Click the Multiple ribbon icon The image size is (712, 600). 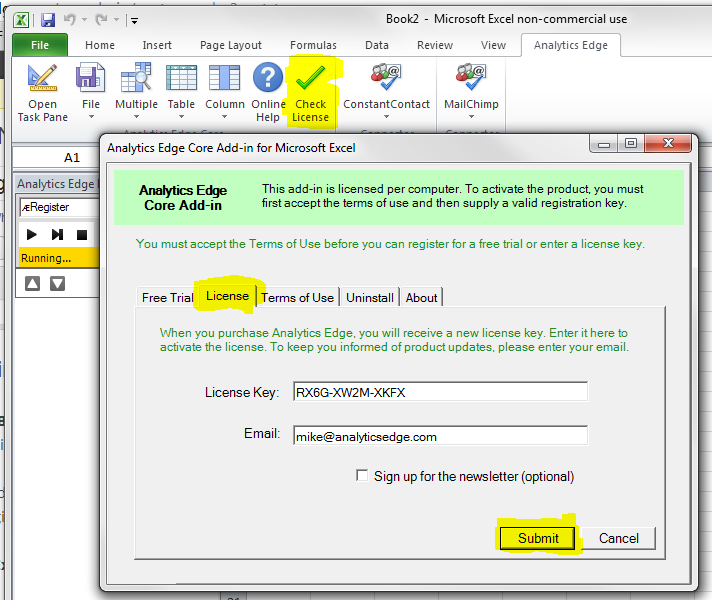click(136, 77)
